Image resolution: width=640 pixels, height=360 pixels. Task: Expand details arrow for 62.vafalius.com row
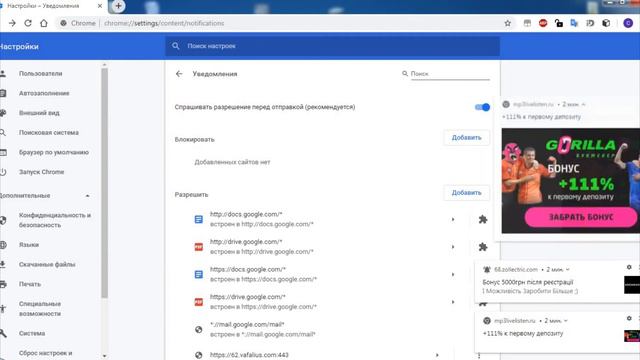437,355
